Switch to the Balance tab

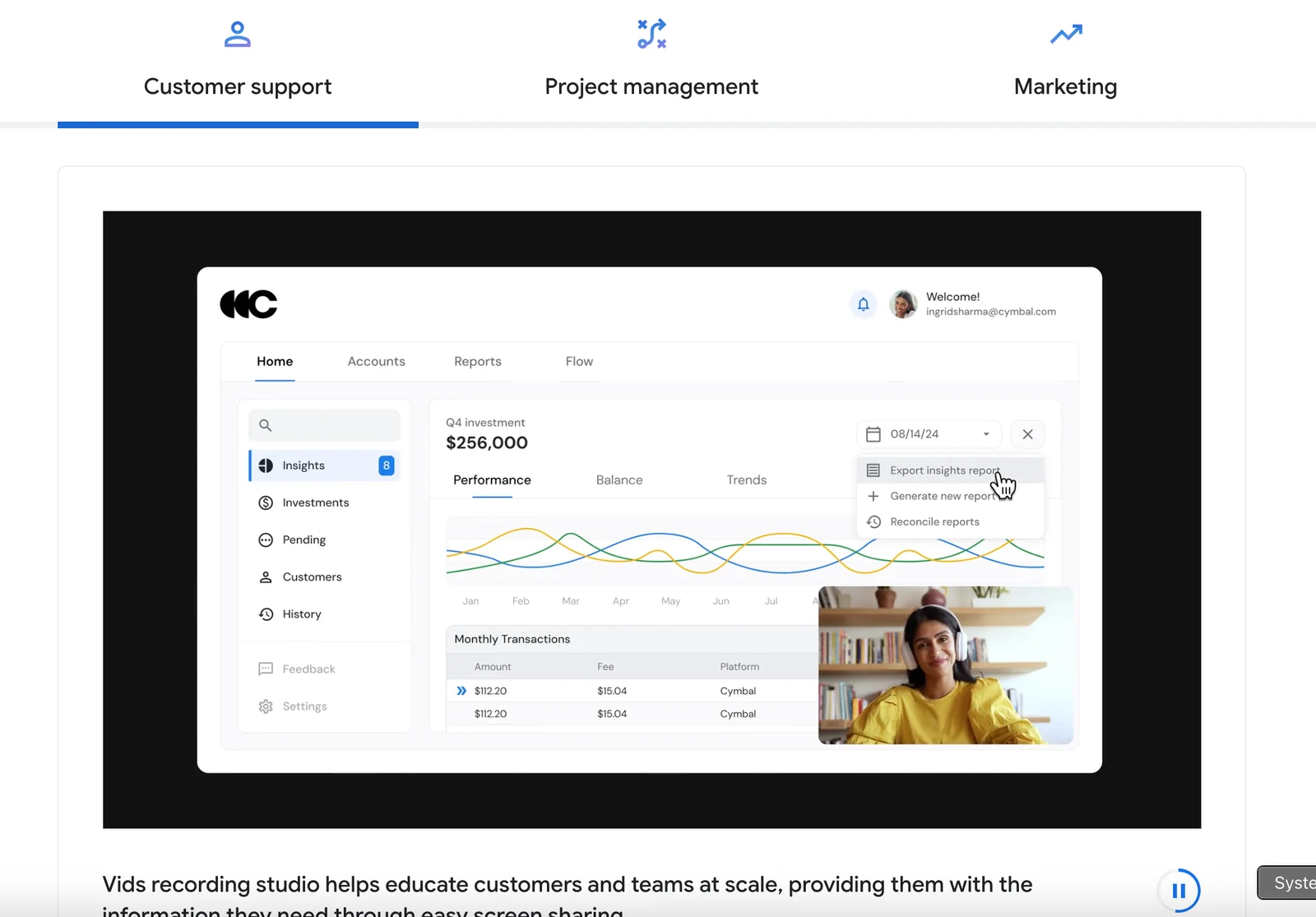[619, 480]
